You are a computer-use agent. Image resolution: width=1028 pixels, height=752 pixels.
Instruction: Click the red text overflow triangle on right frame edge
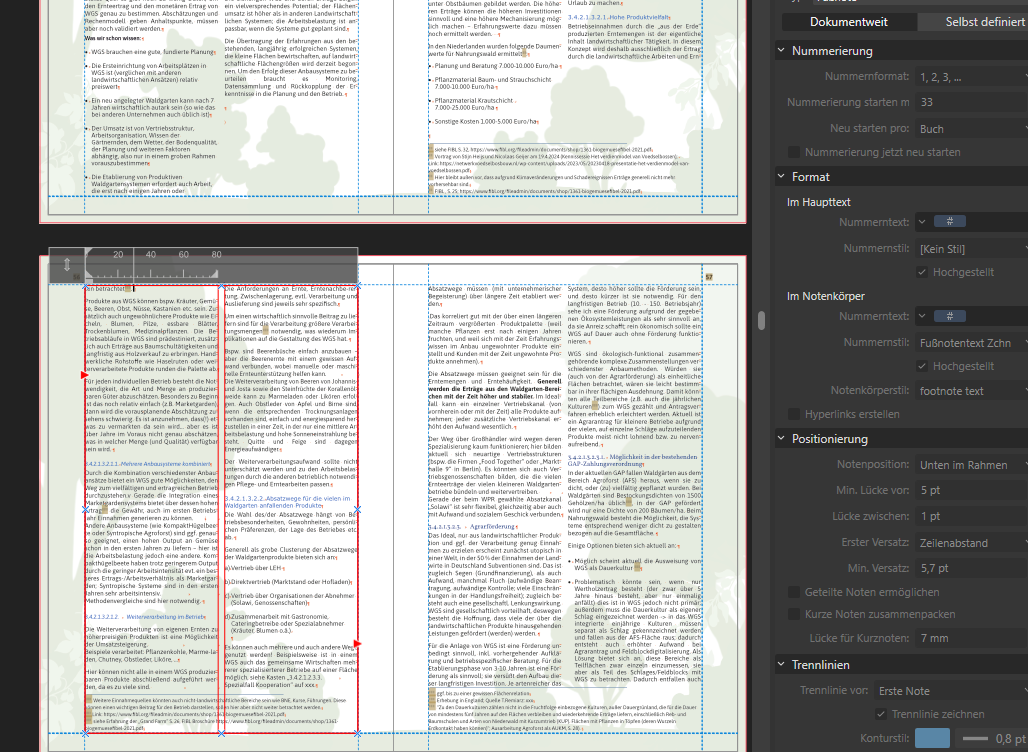358,644
